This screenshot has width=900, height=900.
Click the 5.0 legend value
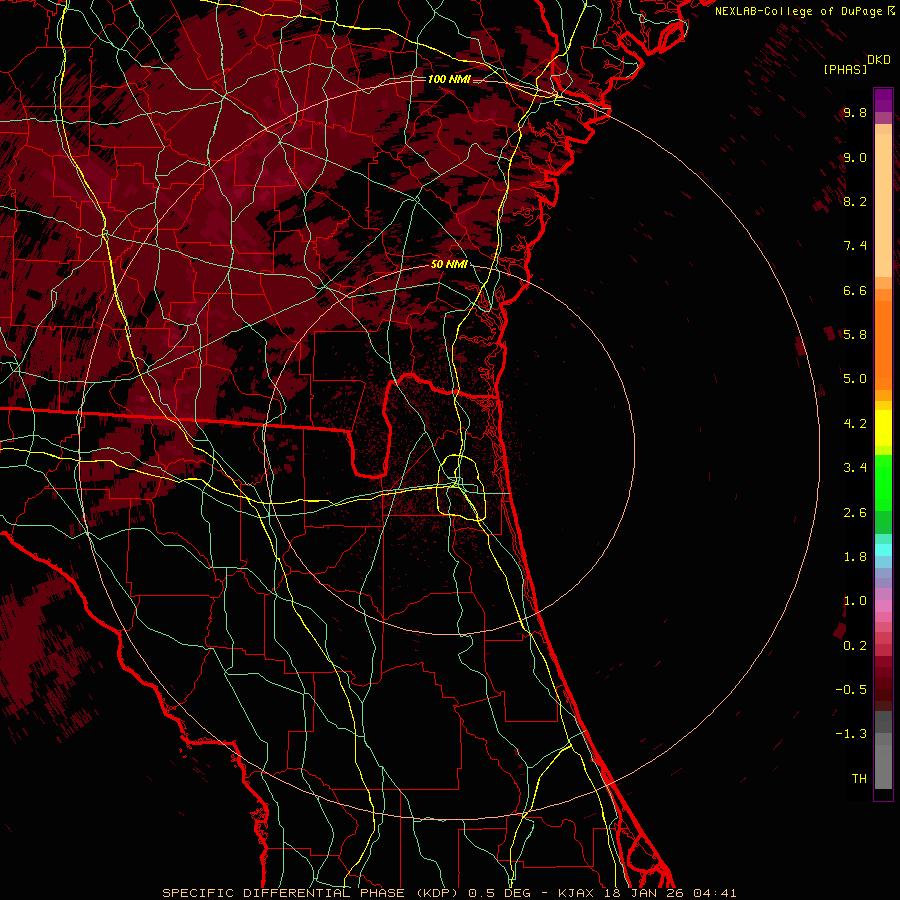click(855, 379)
